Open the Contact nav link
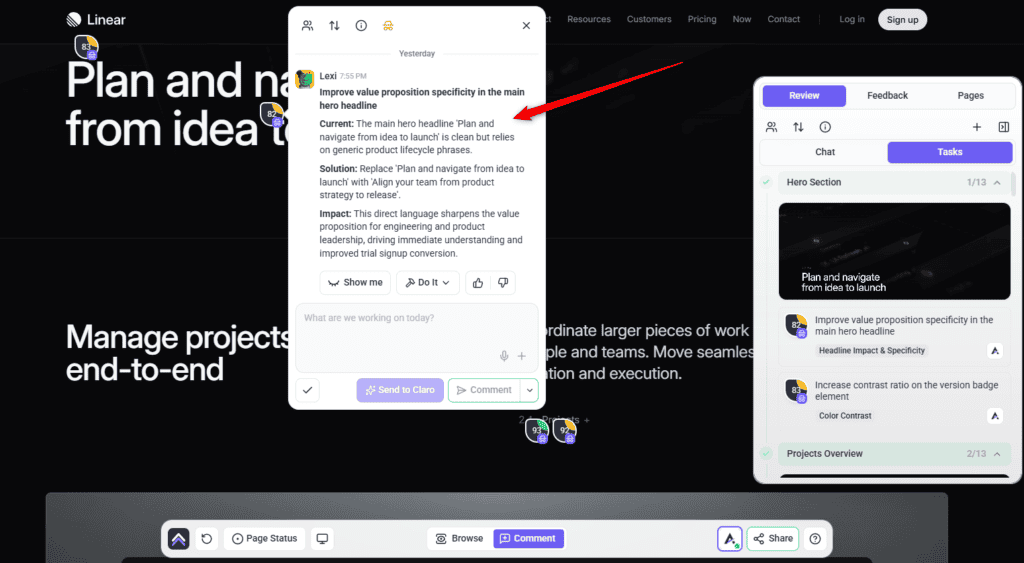1024x563 pixels. coord(784,20)
